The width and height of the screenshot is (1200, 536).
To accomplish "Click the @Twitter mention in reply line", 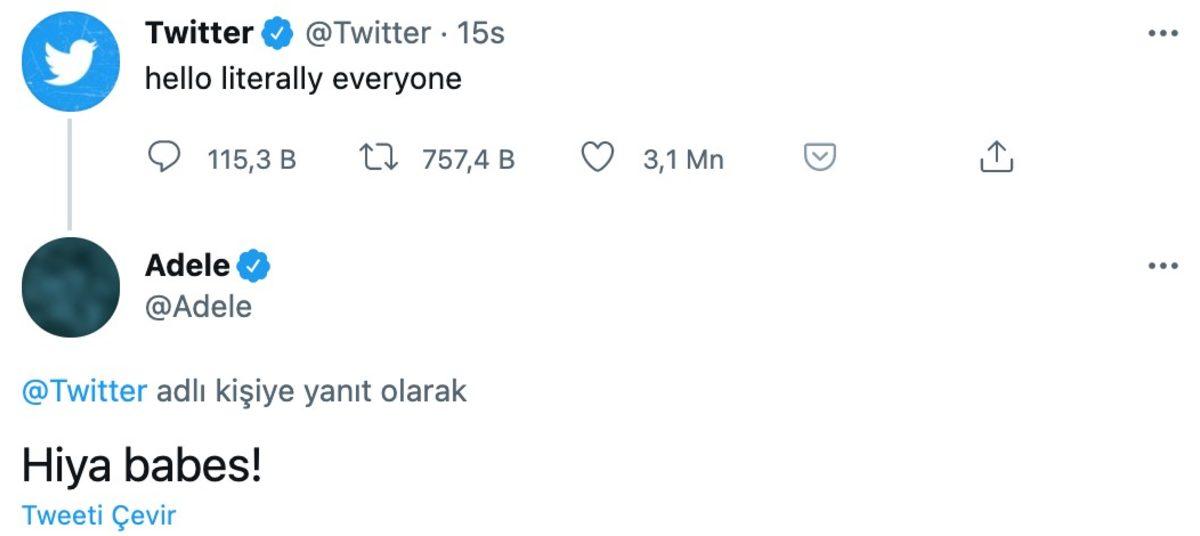I will [x=84, y=390].
